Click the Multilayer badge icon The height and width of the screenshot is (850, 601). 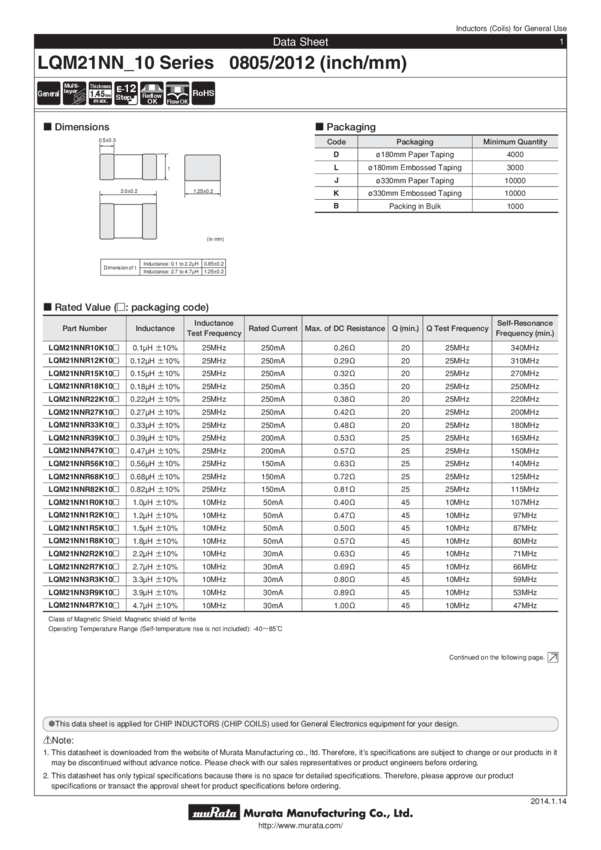click(74, 93)
